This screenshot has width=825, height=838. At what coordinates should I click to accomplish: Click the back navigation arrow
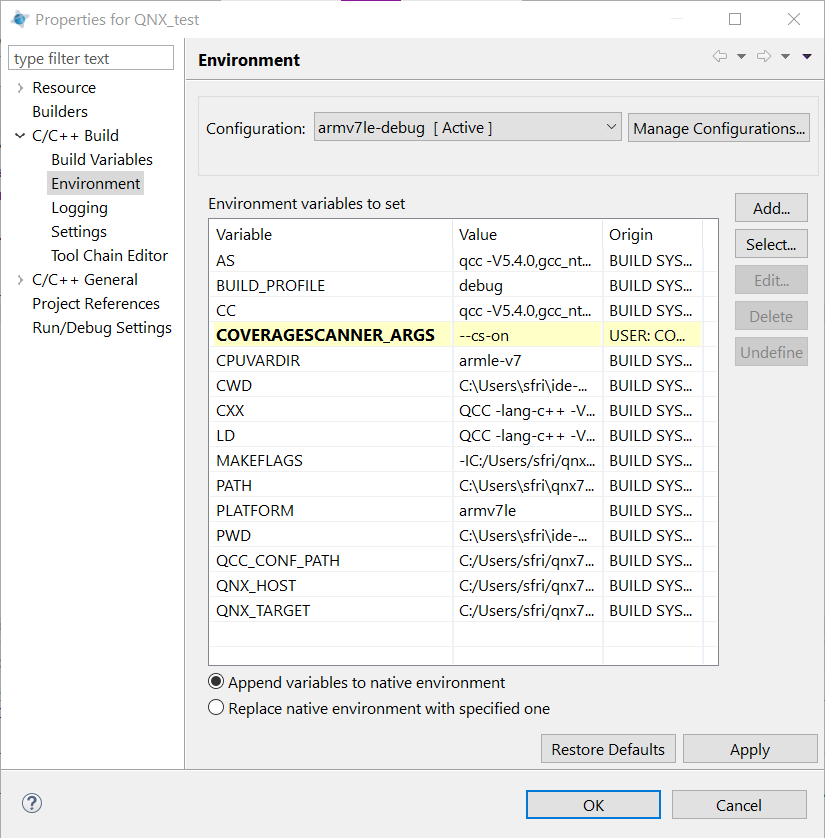coord(720,56)
